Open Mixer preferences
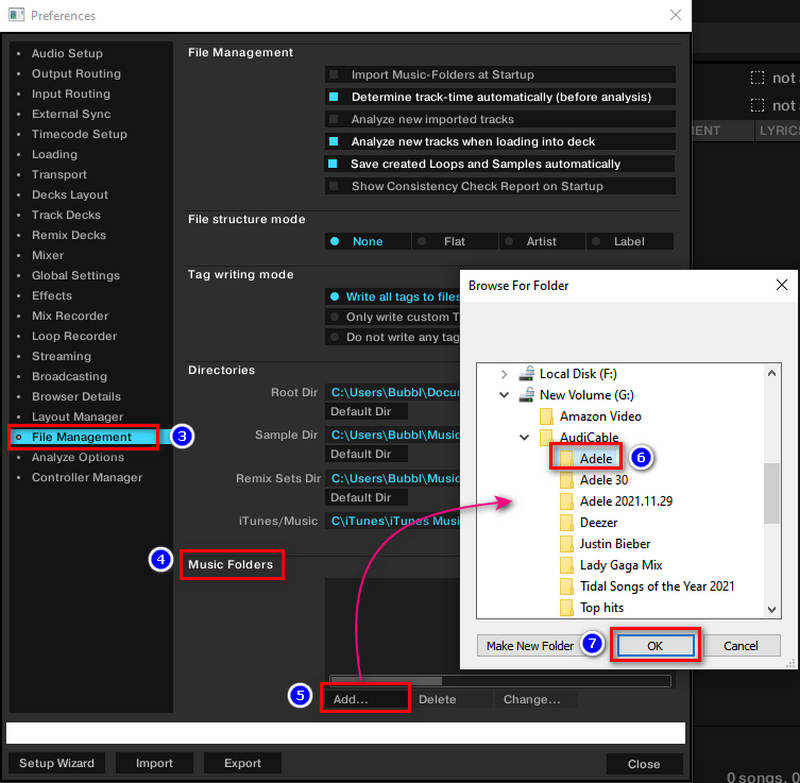This screenshot has height=783, width=800. pos(47,256)
